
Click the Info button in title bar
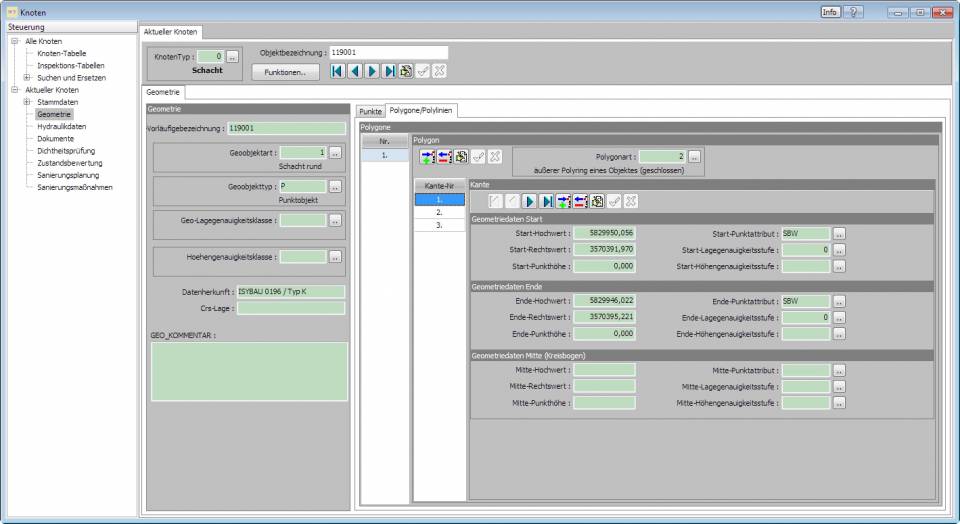point(830,12)
